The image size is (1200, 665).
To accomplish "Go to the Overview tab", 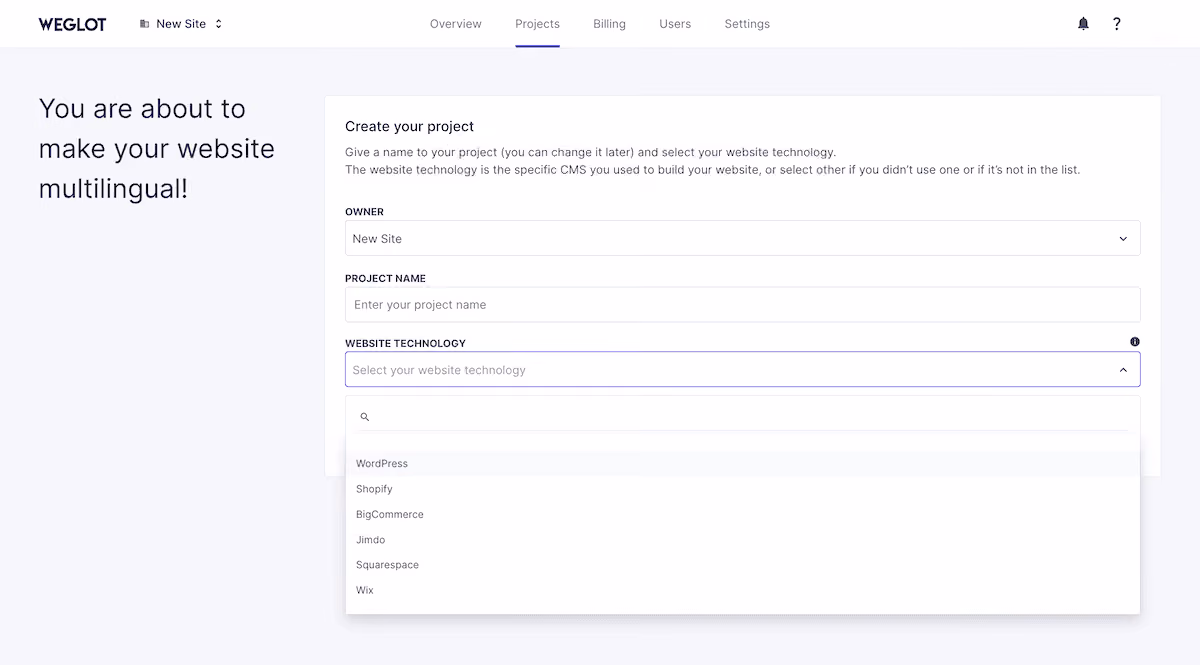I will [x=456, y=24].
